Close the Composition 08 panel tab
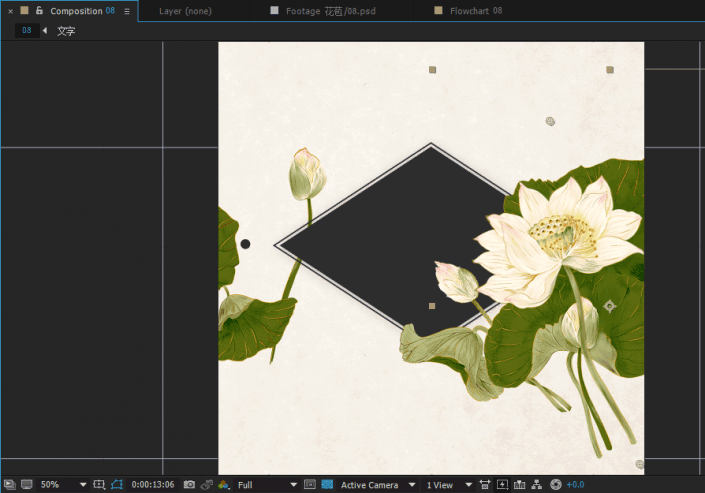705x493 pixels. 11,11
